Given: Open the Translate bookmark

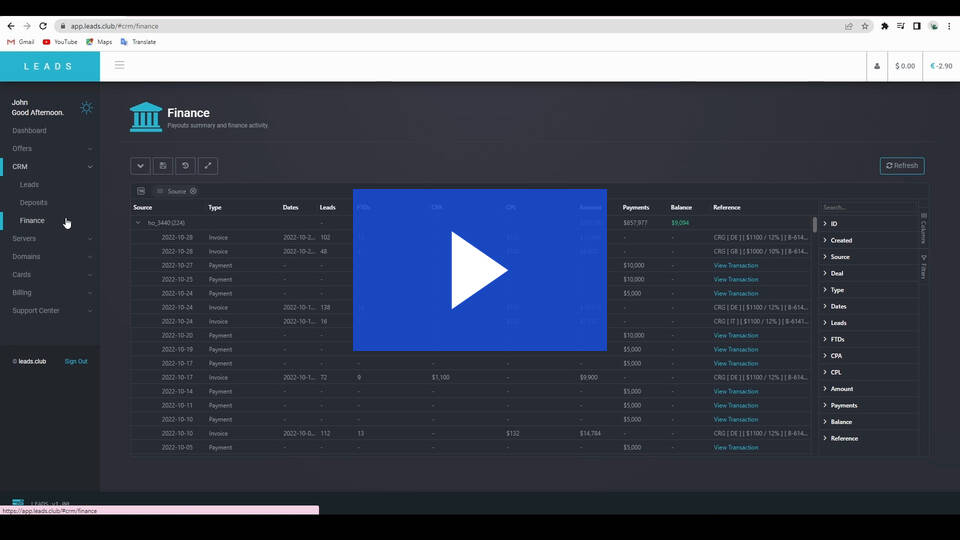Looking at the screenshot, I should pyautogui.click(x=138, y=42).
